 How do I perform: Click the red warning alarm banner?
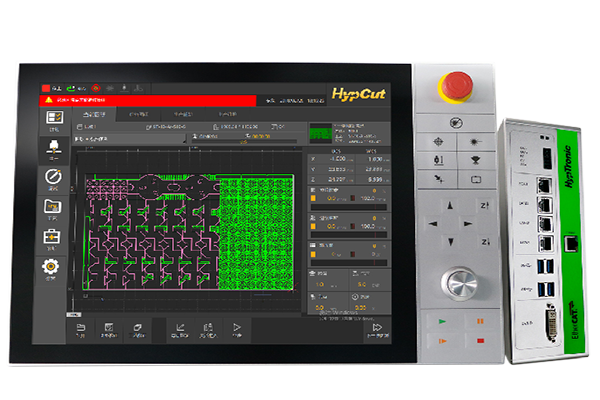(150, 101)
